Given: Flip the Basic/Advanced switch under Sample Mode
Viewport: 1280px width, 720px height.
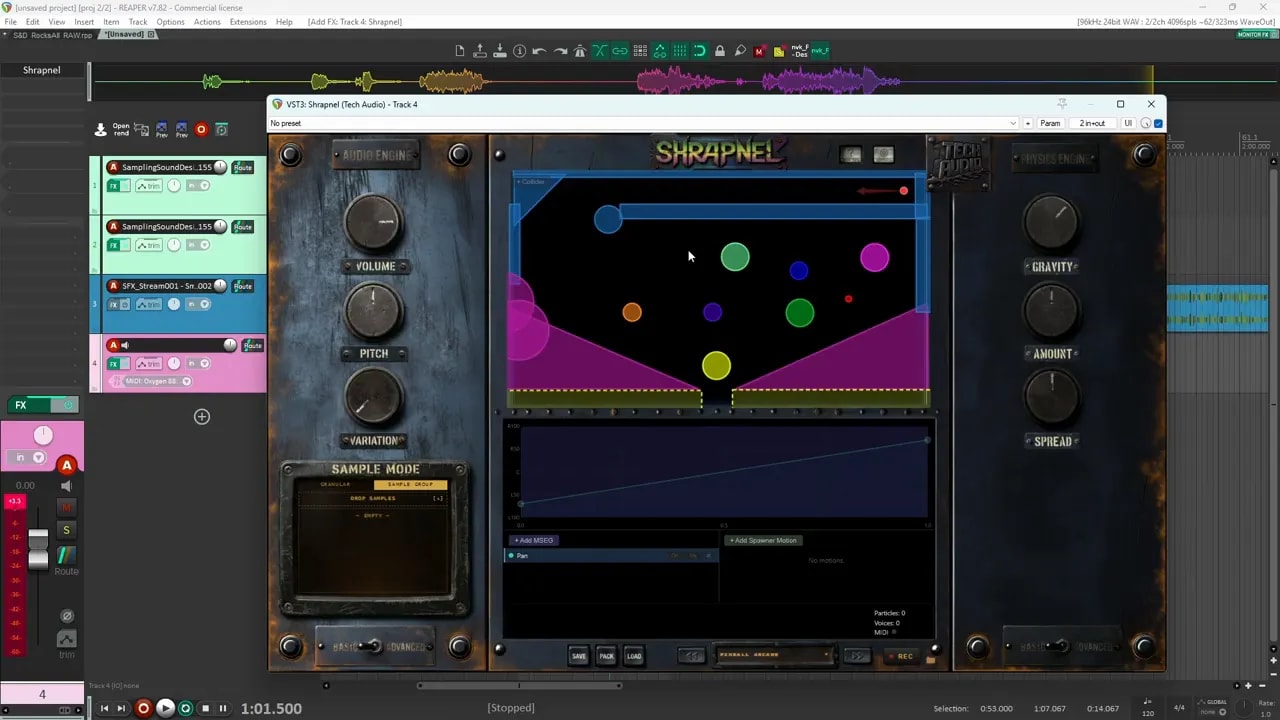Looking at the screenshot, I should tap(371, 646).
